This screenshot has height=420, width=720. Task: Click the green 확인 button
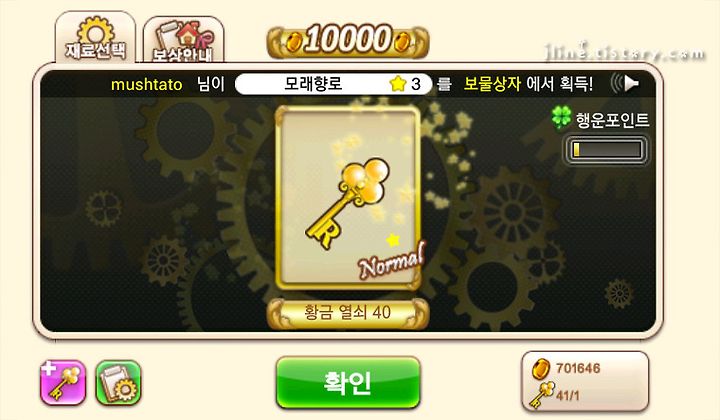(x=348, y=383)
